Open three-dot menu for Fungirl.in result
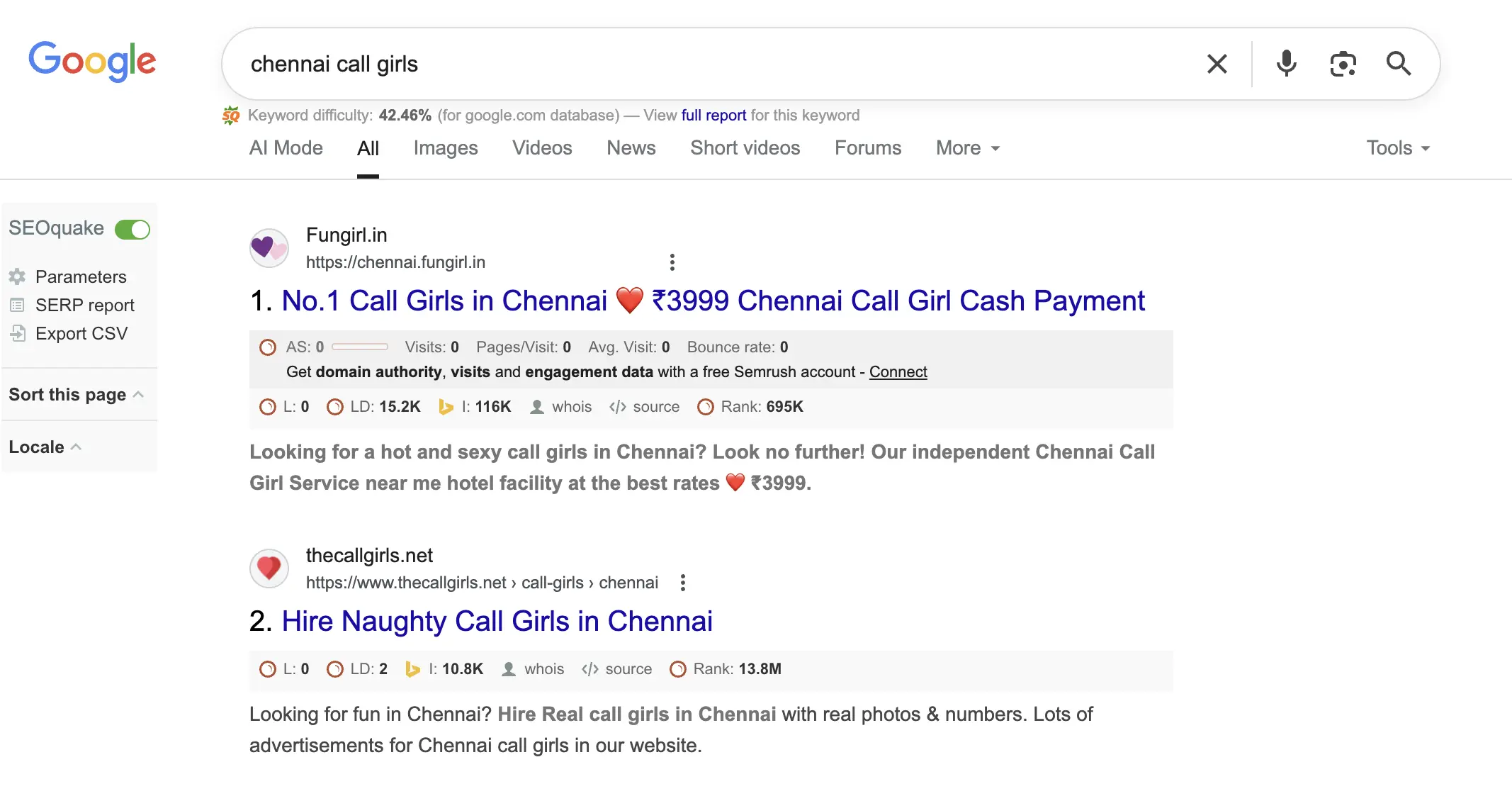This screenshot has height=801, width=1512. click(x=672, y=262)
